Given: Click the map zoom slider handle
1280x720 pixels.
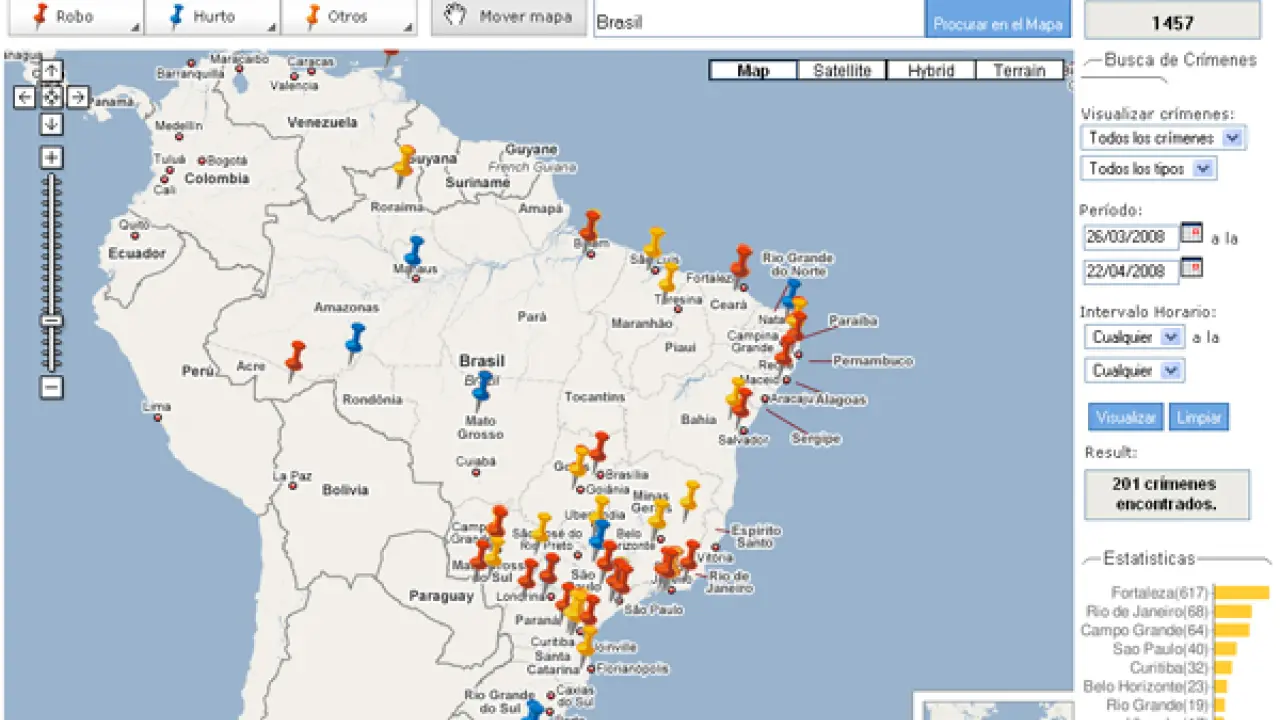Looking at the screenshot, I should [x=52, y=320].
